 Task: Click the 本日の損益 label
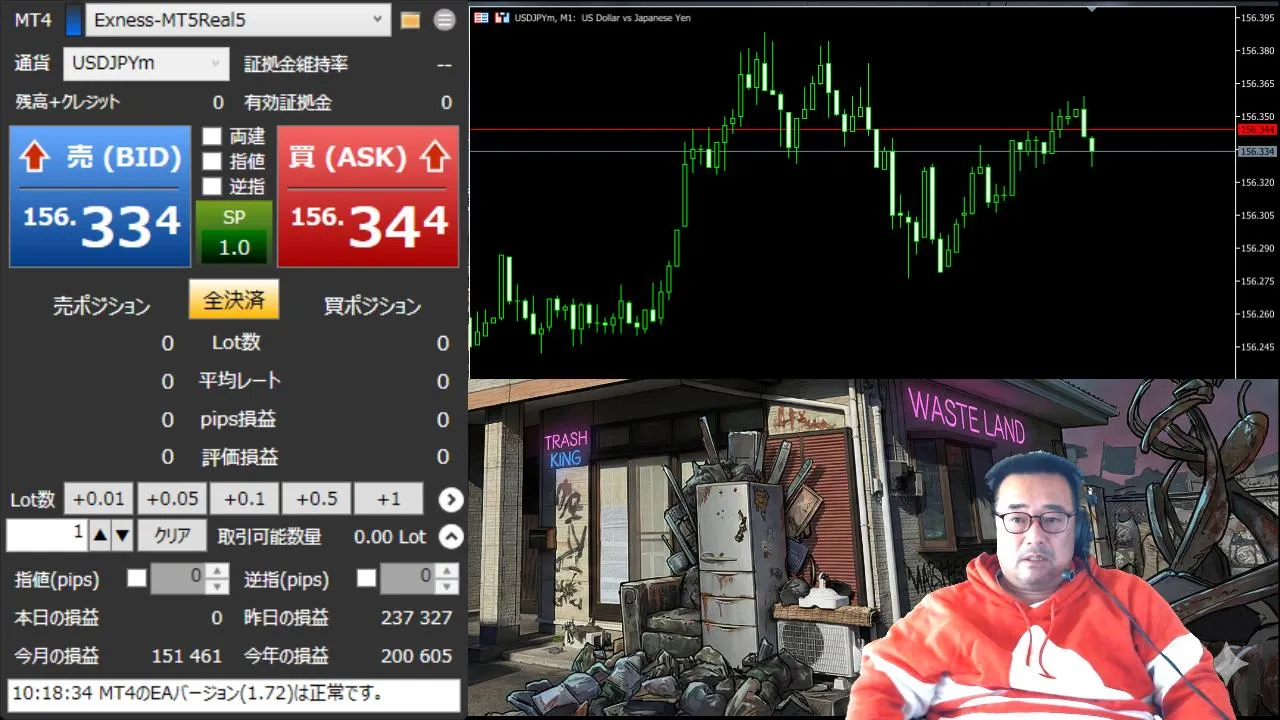(x=56, y=618)
